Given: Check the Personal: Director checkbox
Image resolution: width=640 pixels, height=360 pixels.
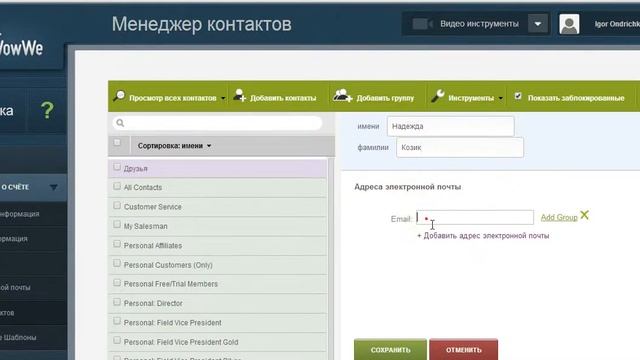Looking at the screenshot, I should 117,302.
